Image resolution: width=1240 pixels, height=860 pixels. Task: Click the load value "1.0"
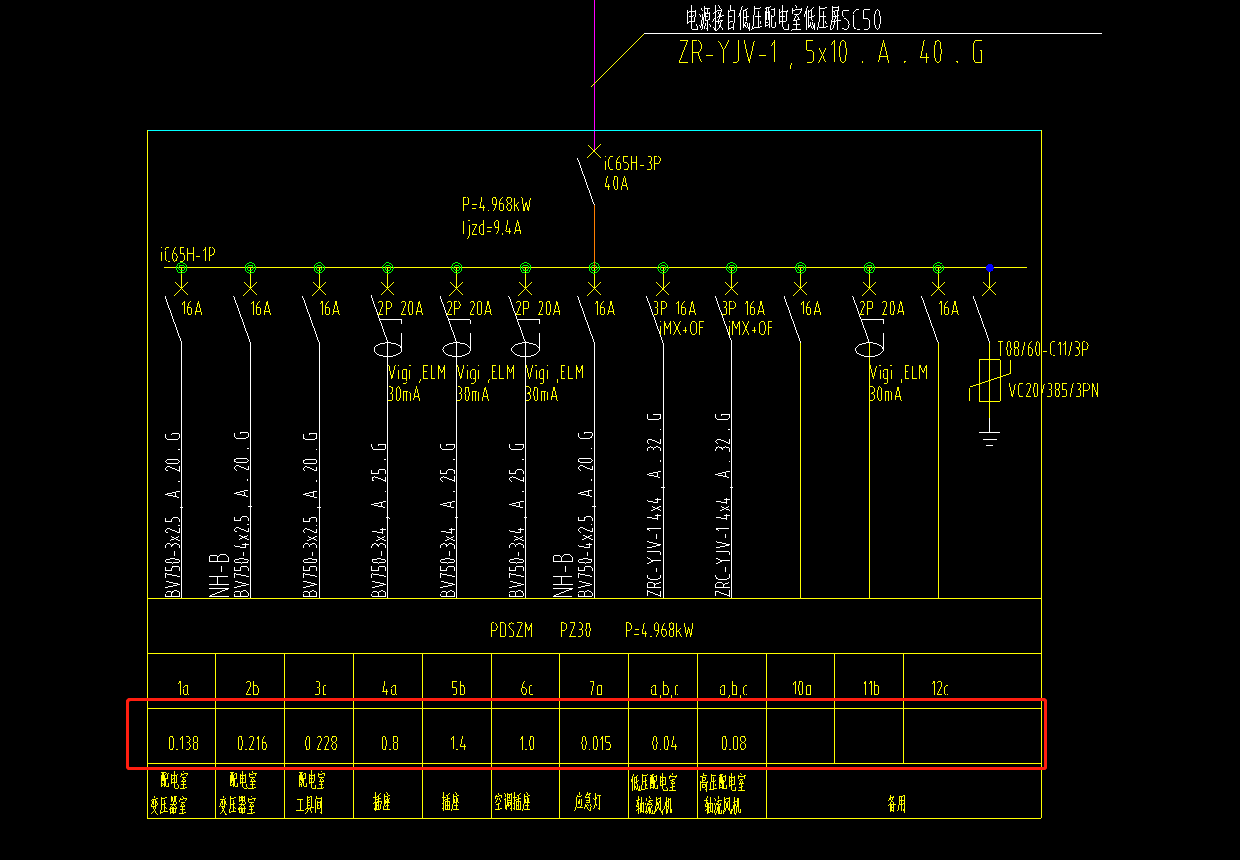click(x=527, y=744)
